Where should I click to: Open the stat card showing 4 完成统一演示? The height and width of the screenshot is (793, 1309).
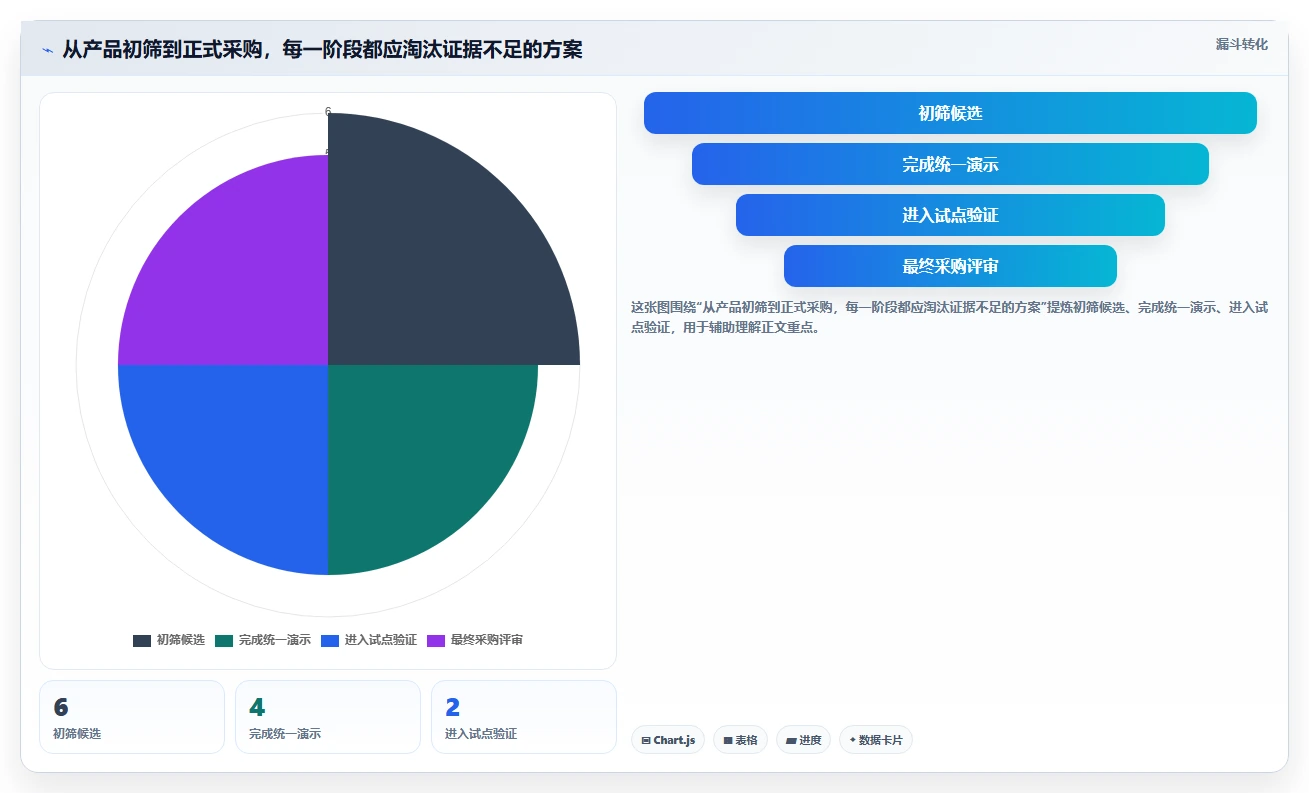pos(328,717)
